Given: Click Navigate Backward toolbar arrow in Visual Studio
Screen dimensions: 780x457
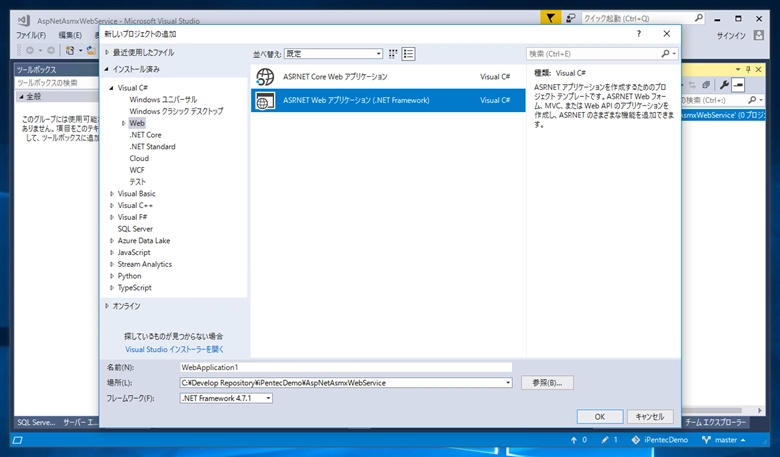Looking at the screenshot, I should coord(30,50).
